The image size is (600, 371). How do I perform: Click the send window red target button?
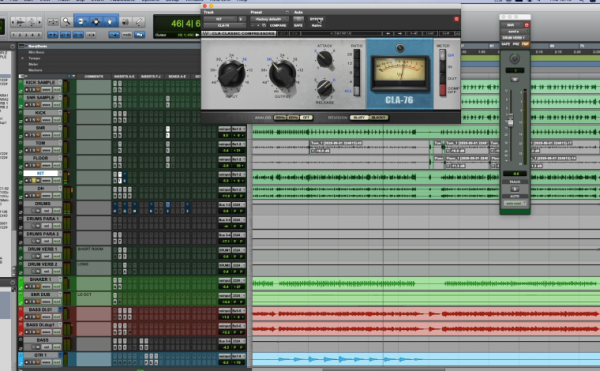tap(526, 25)
